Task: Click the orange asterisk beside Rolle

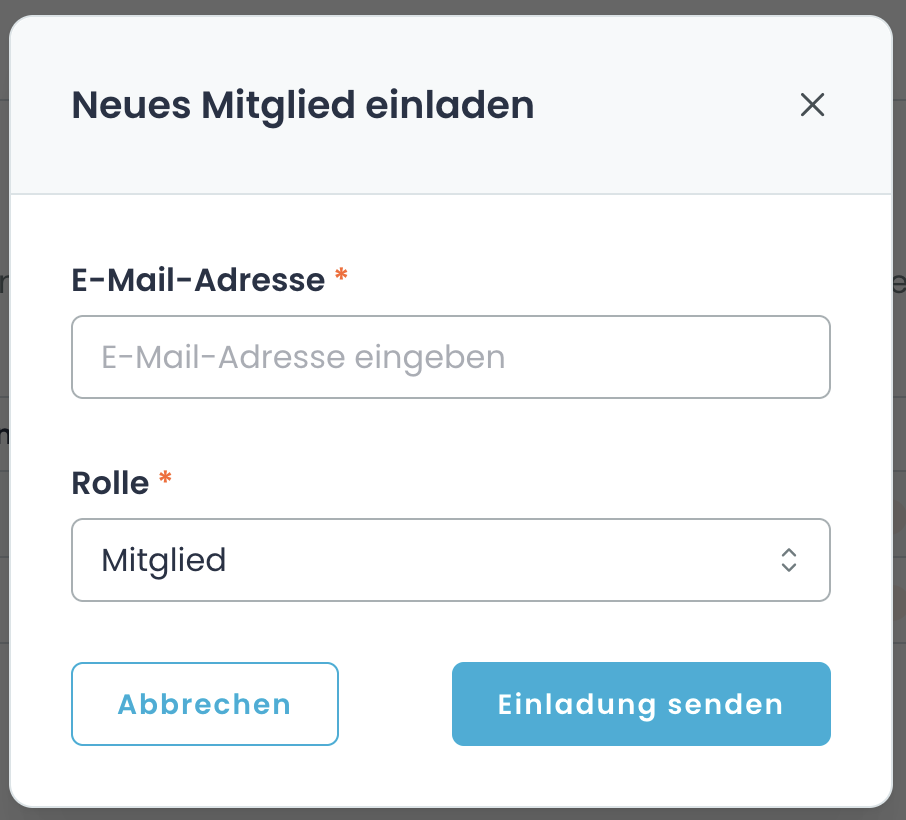Action: pyautogui.click(x=164, y=478)
